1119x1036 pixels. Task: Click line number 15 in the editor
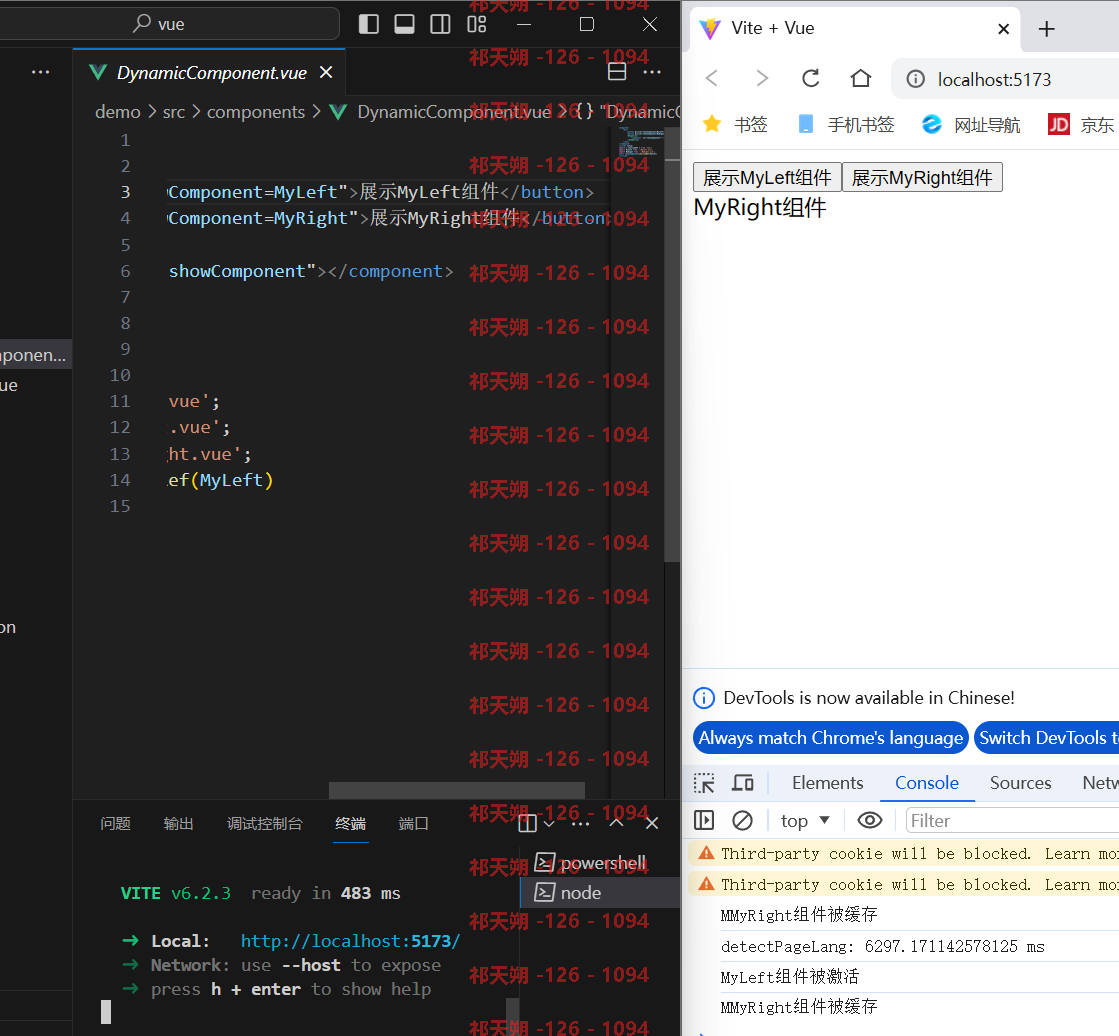click(x=120, y=507)
